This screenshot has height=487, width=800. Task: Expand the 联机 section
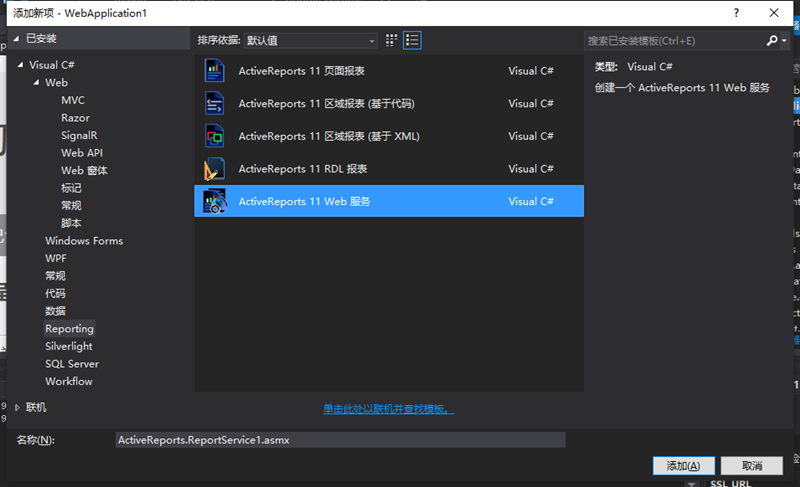pyautogui.click(x=17, y=408)
